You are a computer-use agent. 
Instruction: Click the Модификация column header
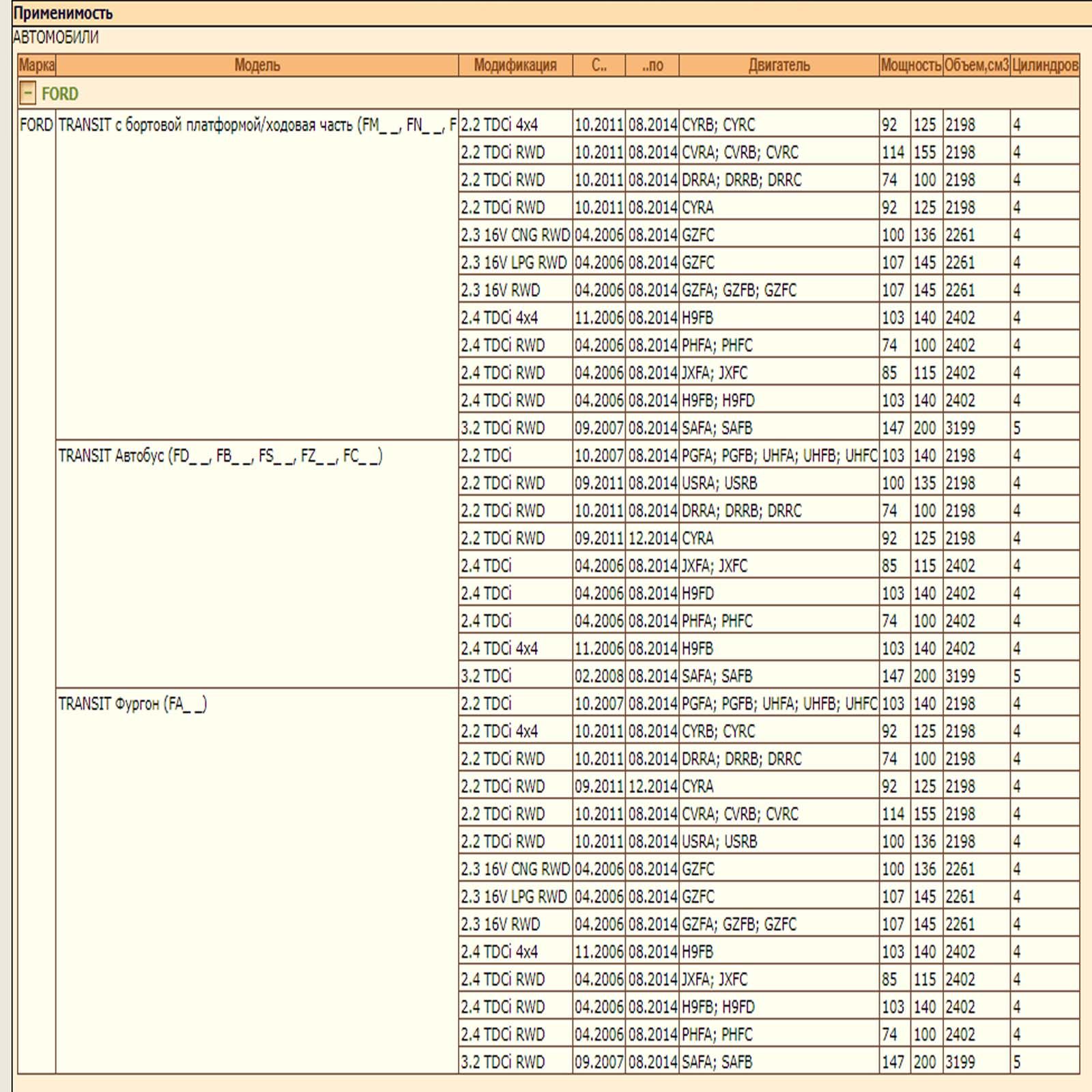(x=515, y=66)
